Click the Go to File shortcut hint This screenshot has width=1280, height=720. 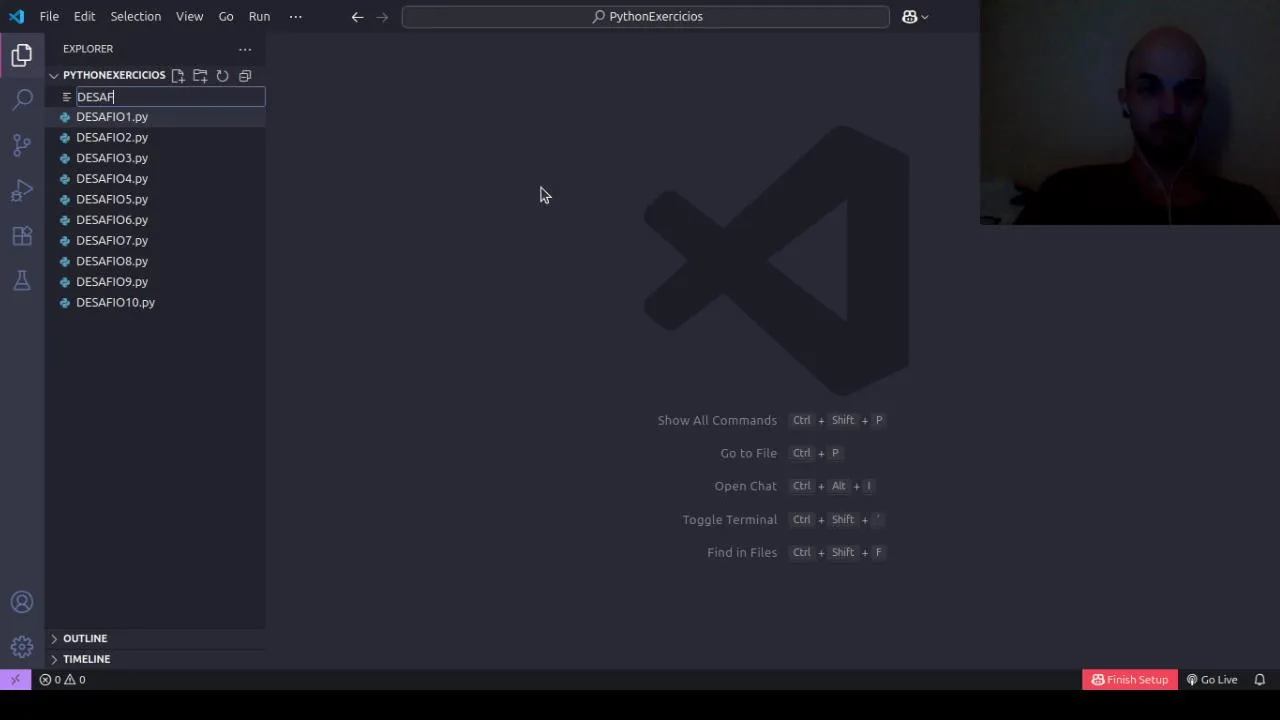tap(781, 453)
